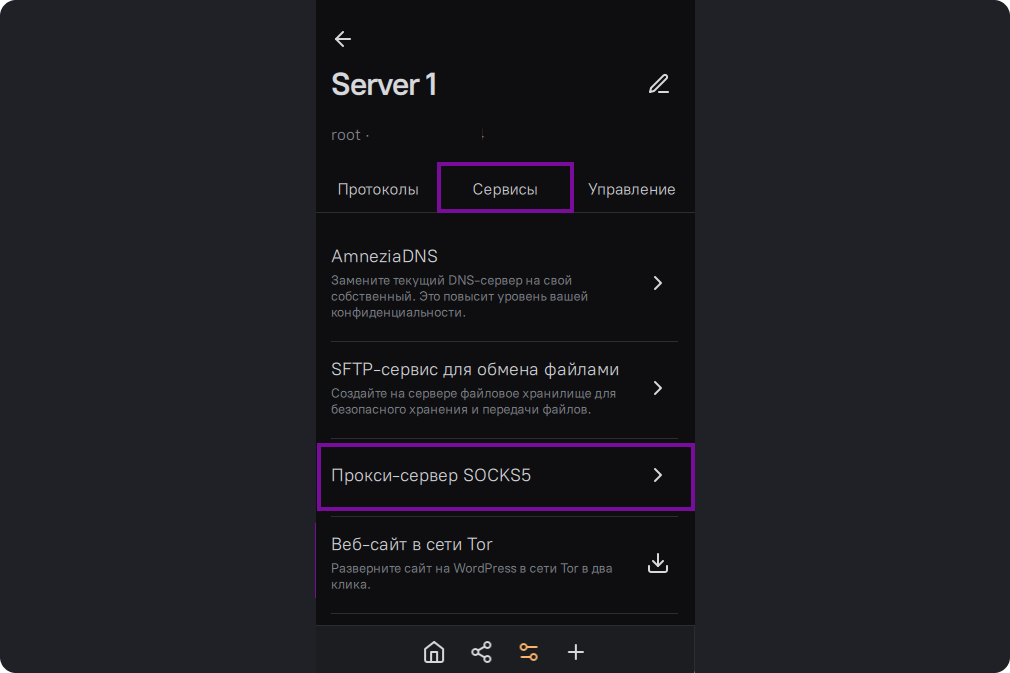Open SFTP service via its right chevron
1010x673 pixels.
[657, 388]
